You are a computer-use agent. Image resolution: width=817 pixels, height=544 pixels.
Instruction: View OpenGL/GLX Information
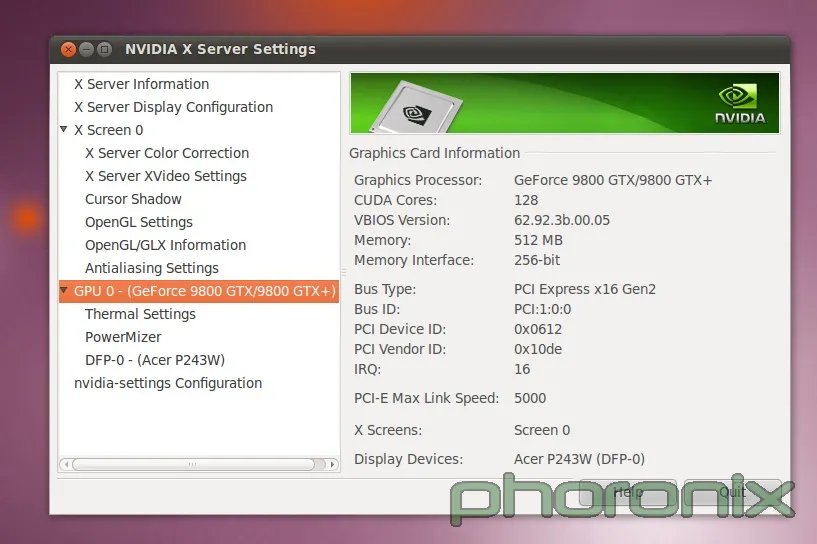[165, 245]
